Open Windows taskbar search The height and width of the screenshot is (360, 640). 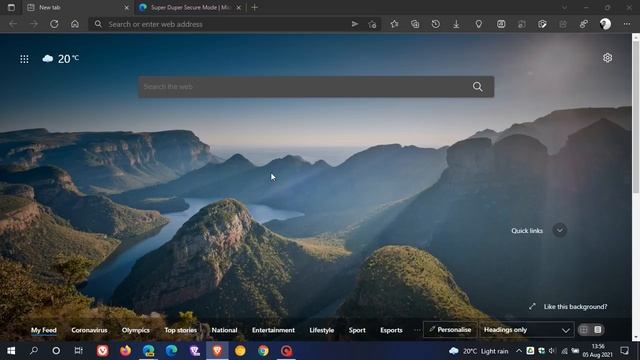pos(34,351)
